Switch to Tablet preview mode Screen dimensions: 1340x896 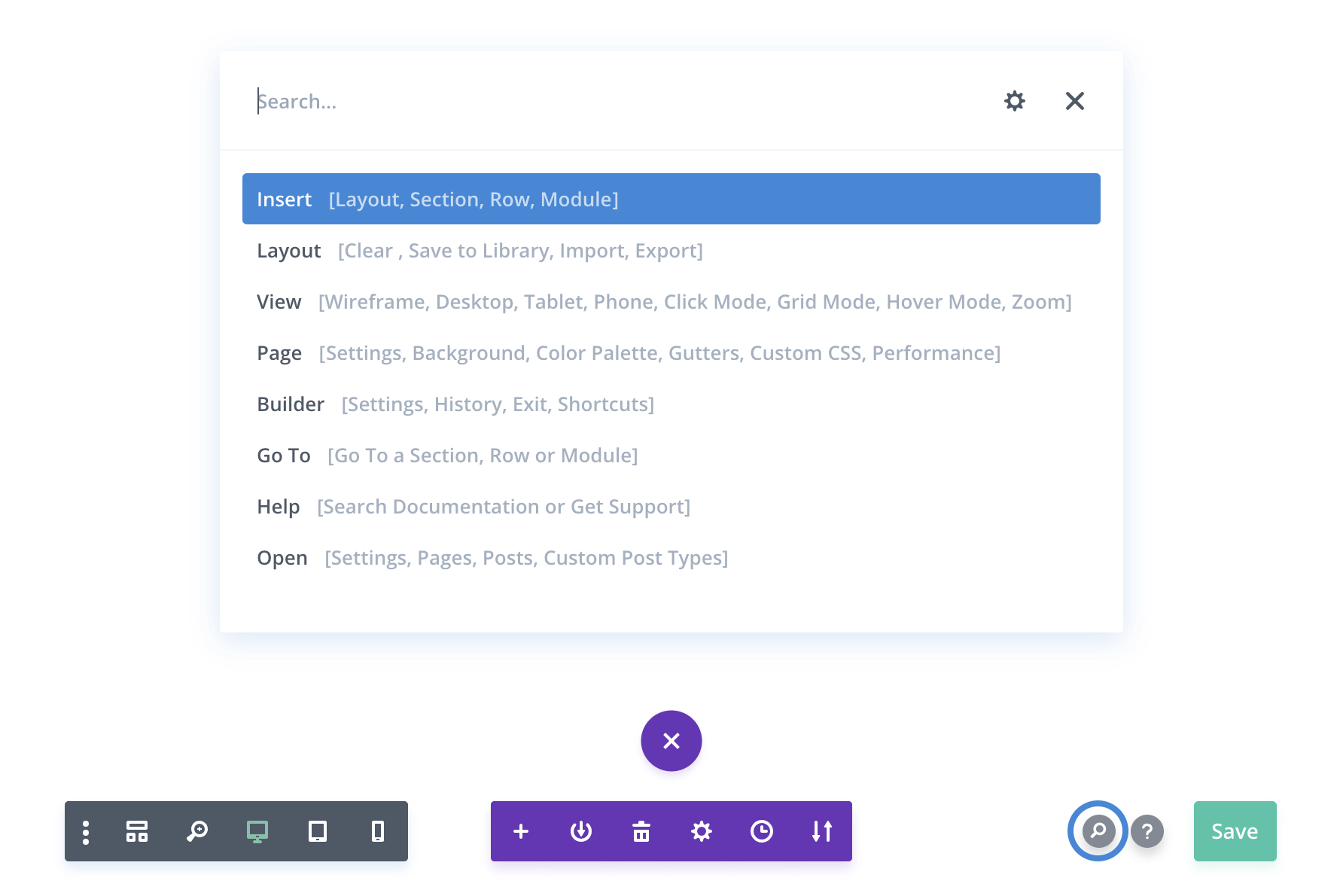(318, 831)
